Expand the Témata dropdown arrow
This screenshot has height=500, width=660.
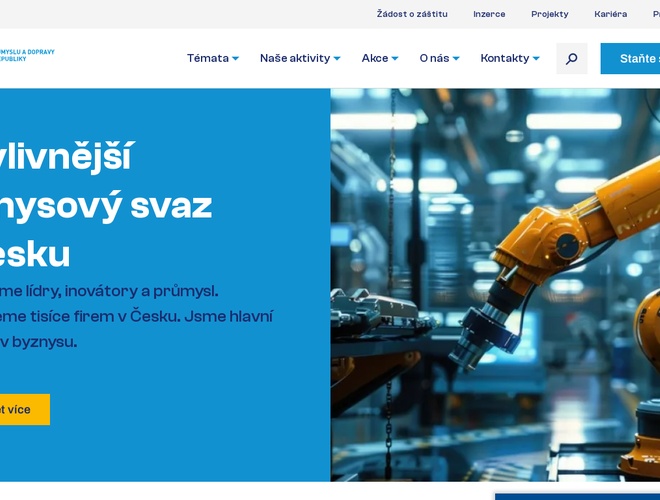tap(235, 59)
